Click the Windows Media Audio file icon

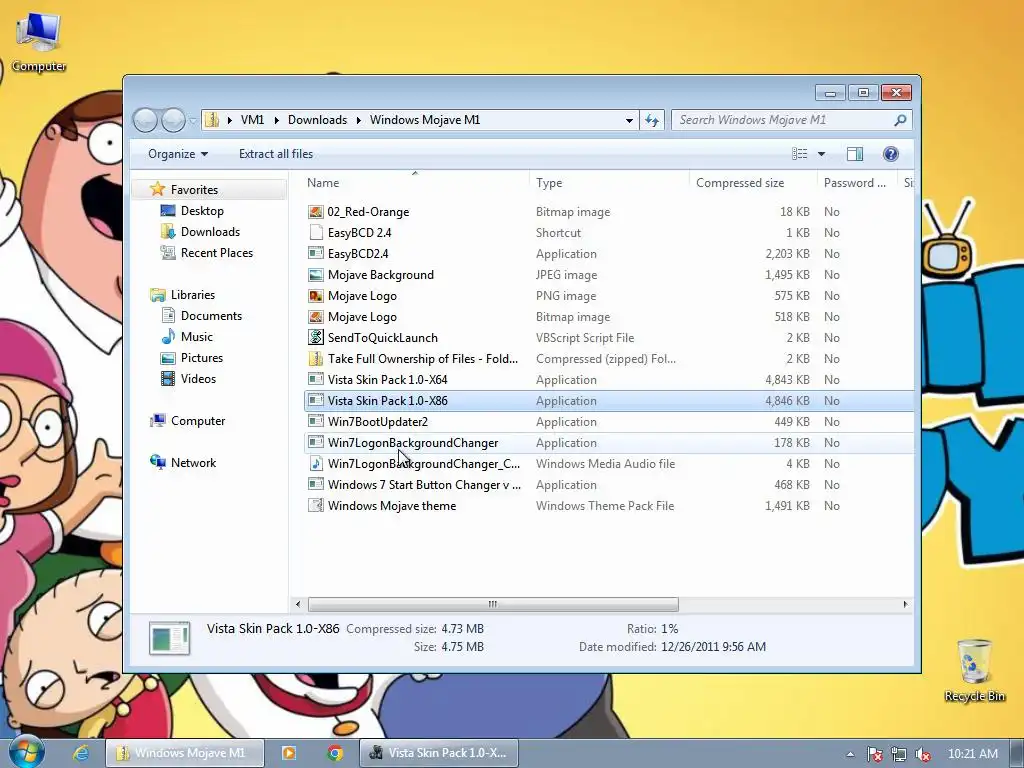tap(316, 464)
